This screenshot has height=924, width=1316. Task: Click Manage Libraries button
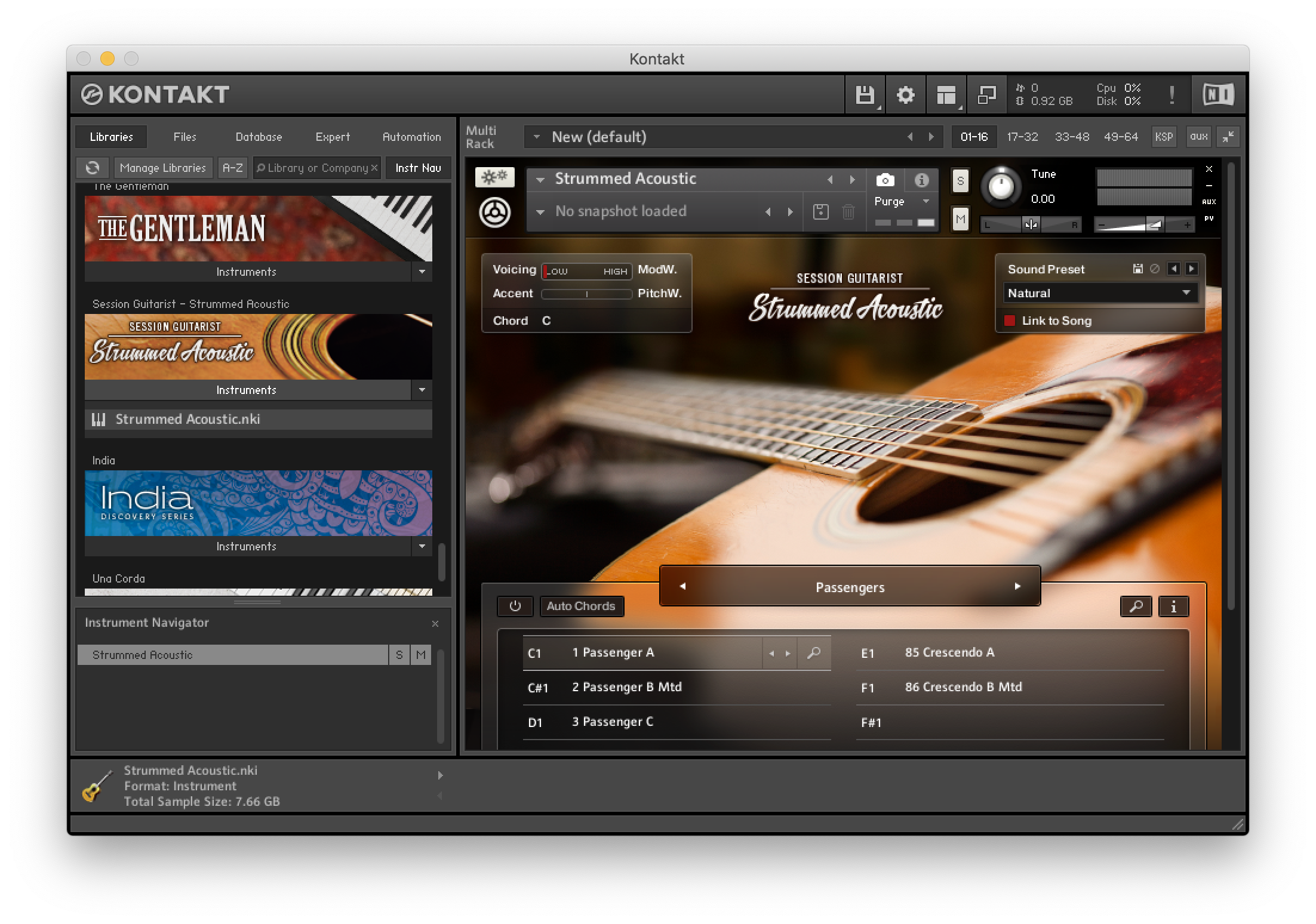(162, 168)
